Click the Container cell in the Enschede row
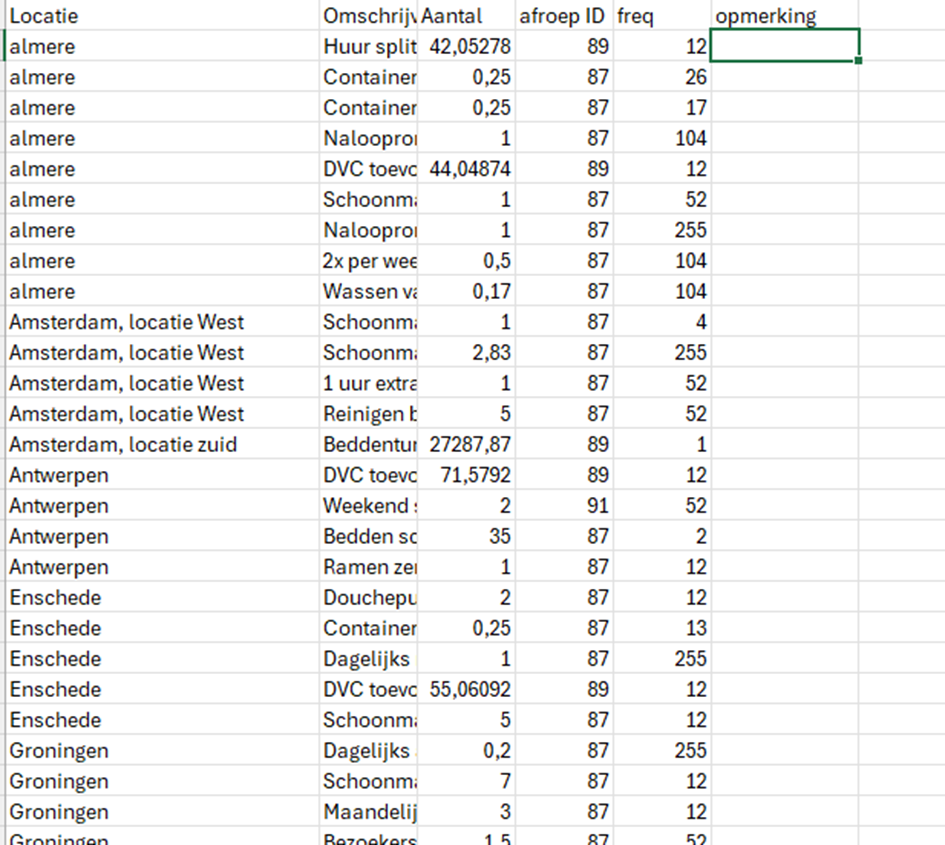Screen dimensions: 945x845 (368, 628)
